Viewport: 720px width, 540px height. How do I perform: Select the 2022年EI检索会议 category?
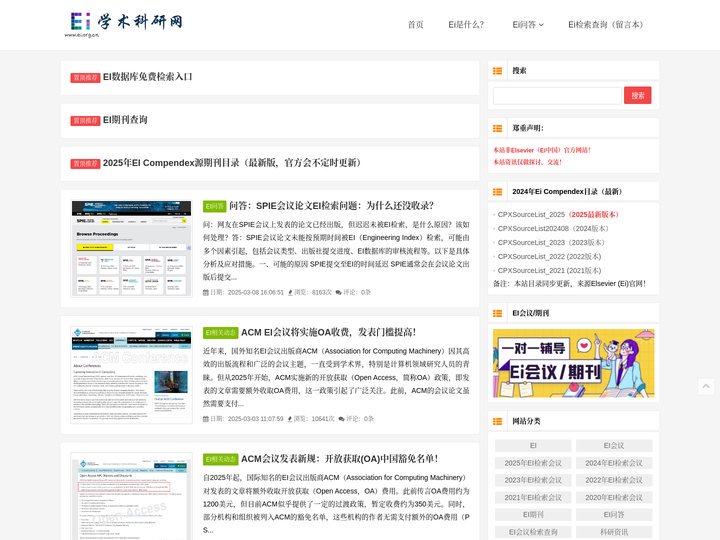pyautogui.click(x=614, y=480)
